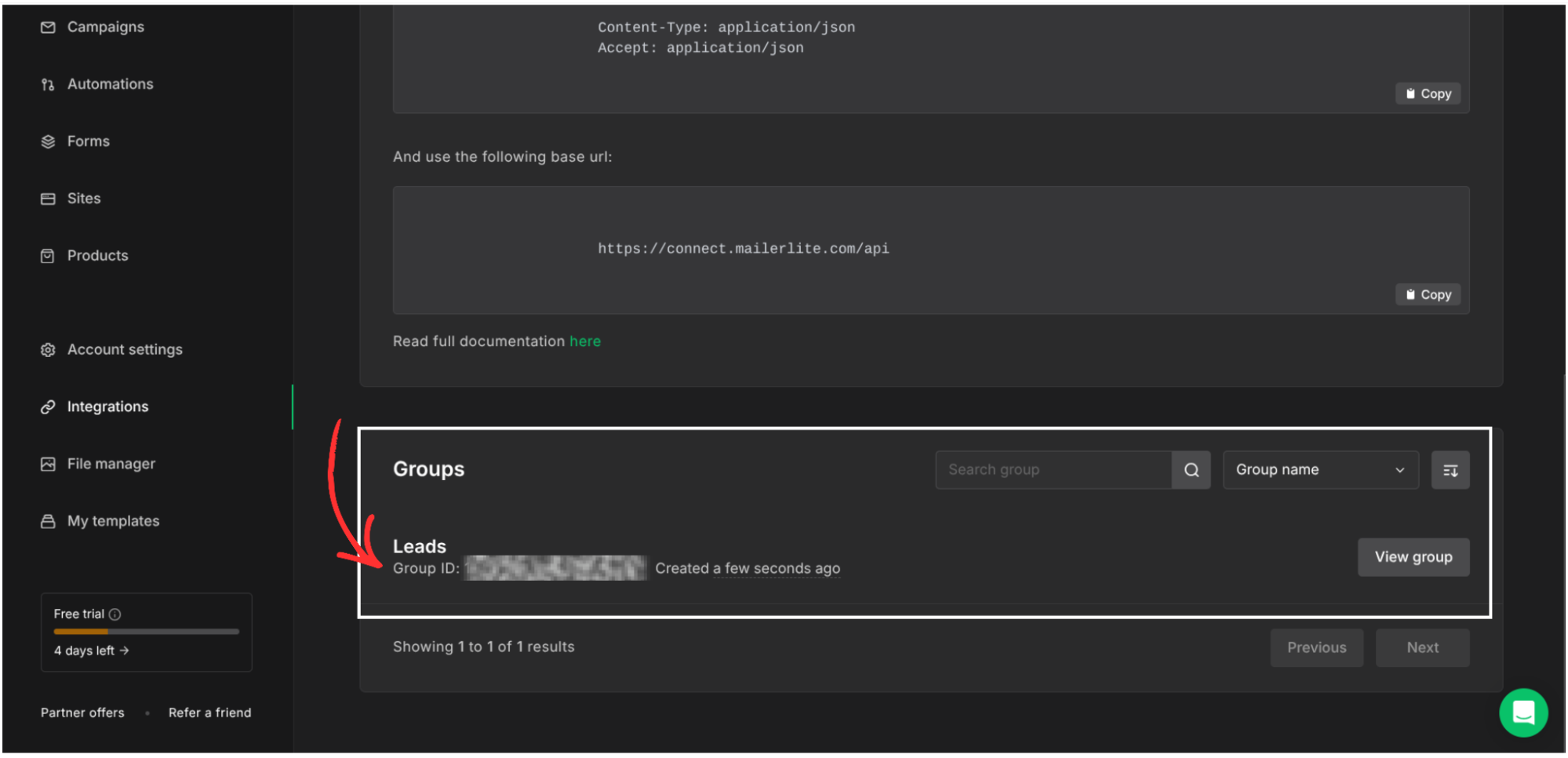
Task: Select the Automations sidebar icon
Action: [x=48, y=84]
